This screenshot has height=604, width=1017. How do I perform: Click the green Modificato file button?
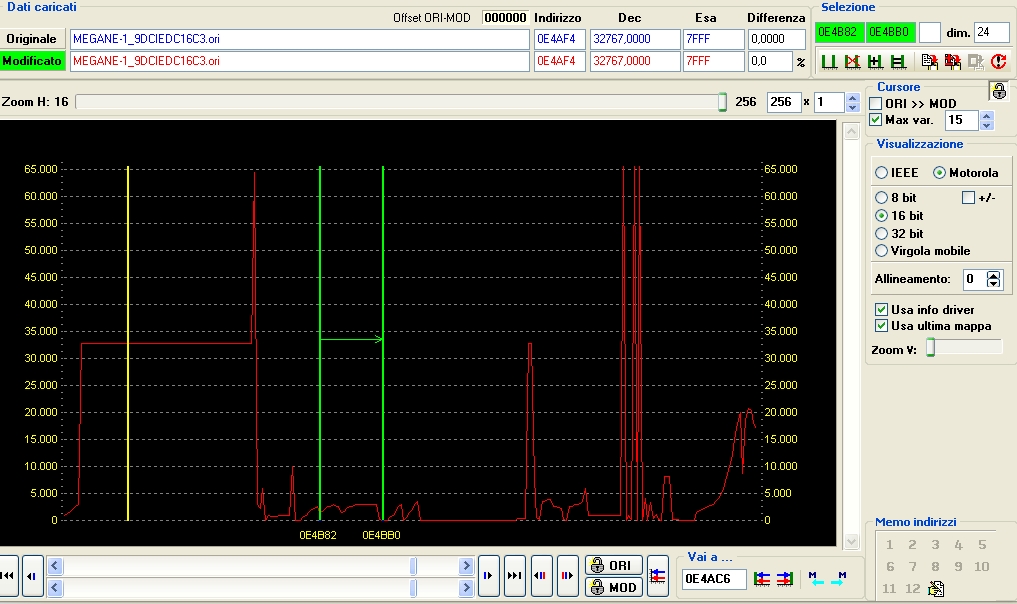tap(32, 61)
